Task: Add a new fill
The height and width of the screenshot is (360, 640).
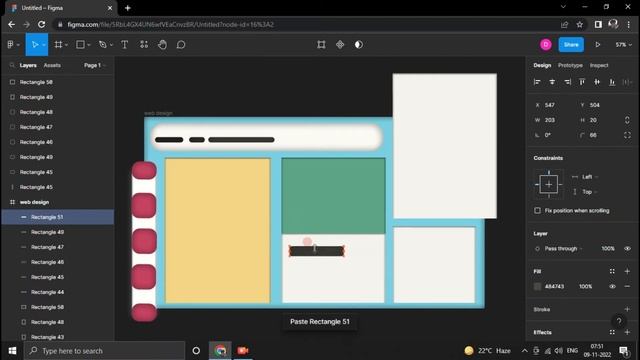Action: (x=627, y=271)
